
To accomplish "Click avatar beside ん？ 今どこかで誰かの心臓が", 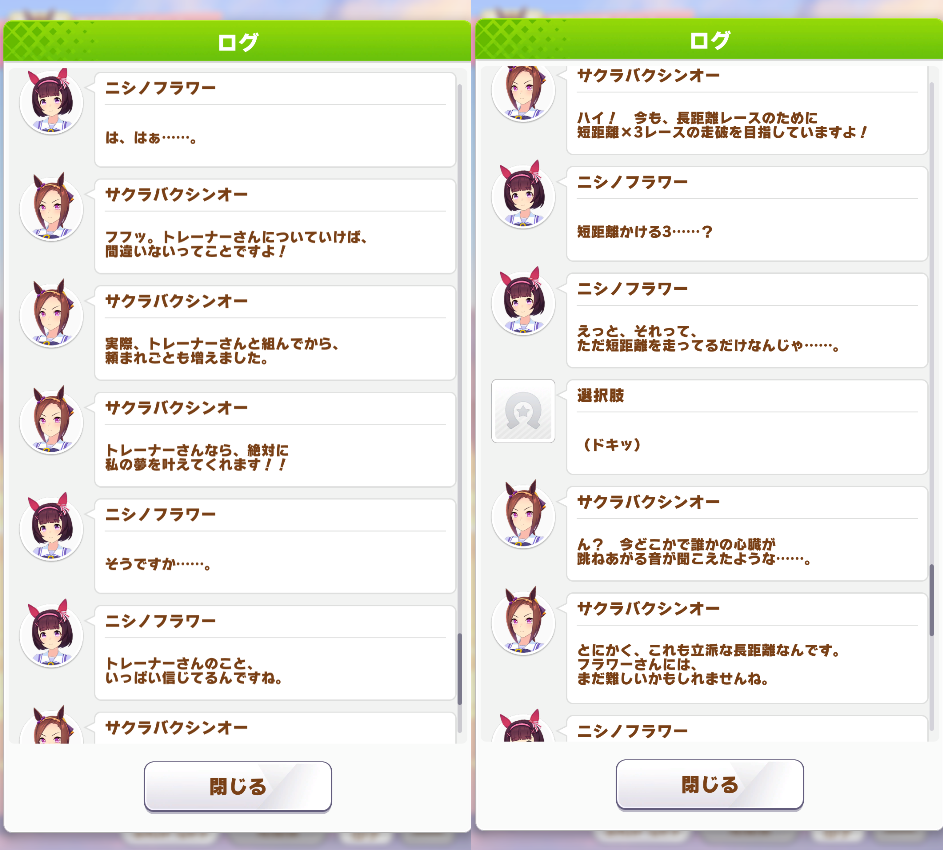I will (x=523, y=514).
